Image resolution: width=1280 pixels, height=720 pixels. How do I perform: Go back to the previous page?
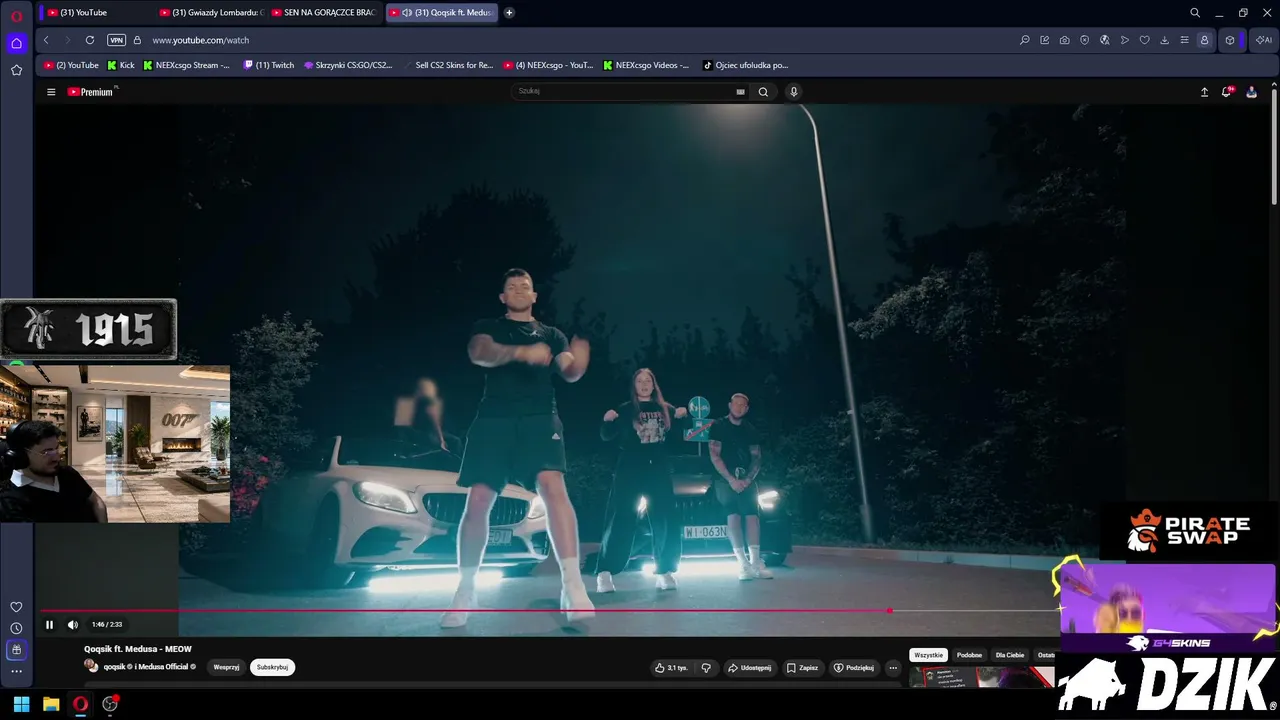(x=46, y=40)
